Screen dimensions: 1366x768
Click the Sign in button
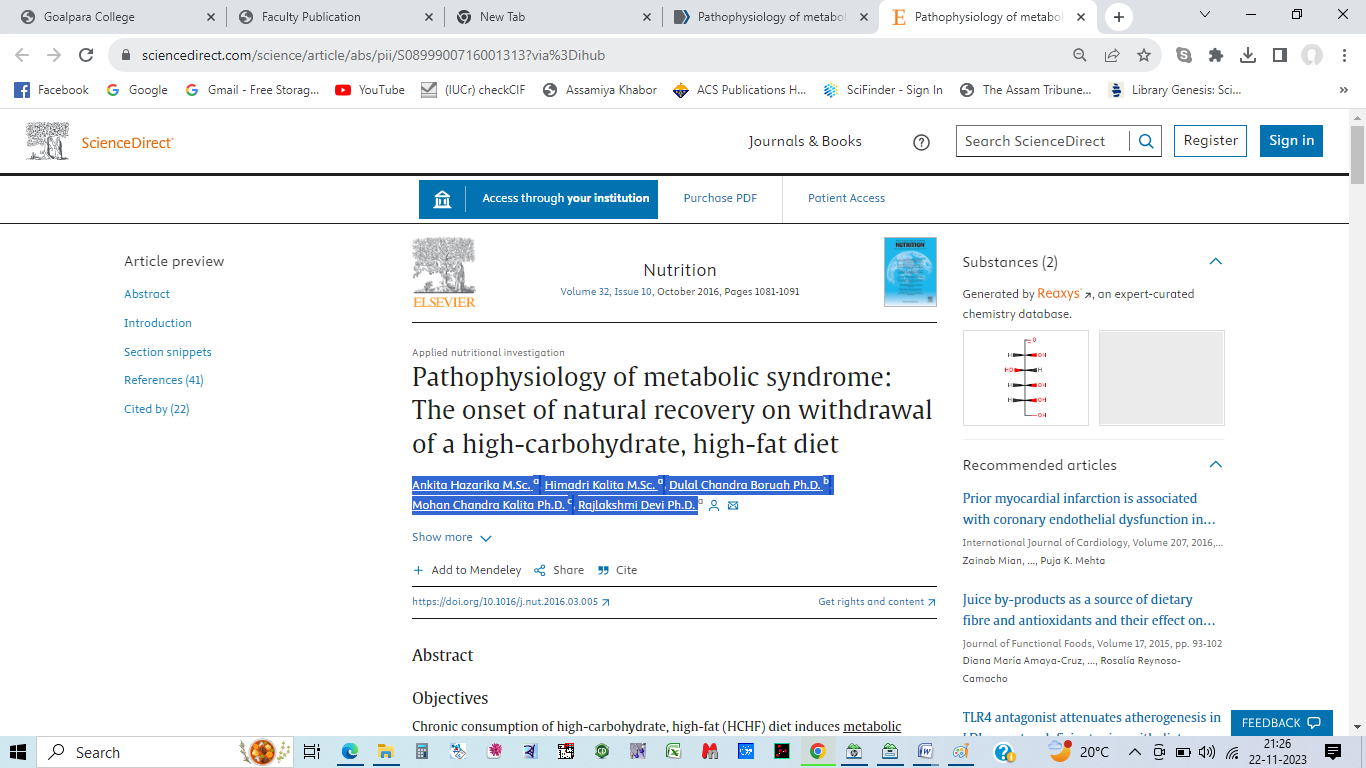click(1290, 141)
